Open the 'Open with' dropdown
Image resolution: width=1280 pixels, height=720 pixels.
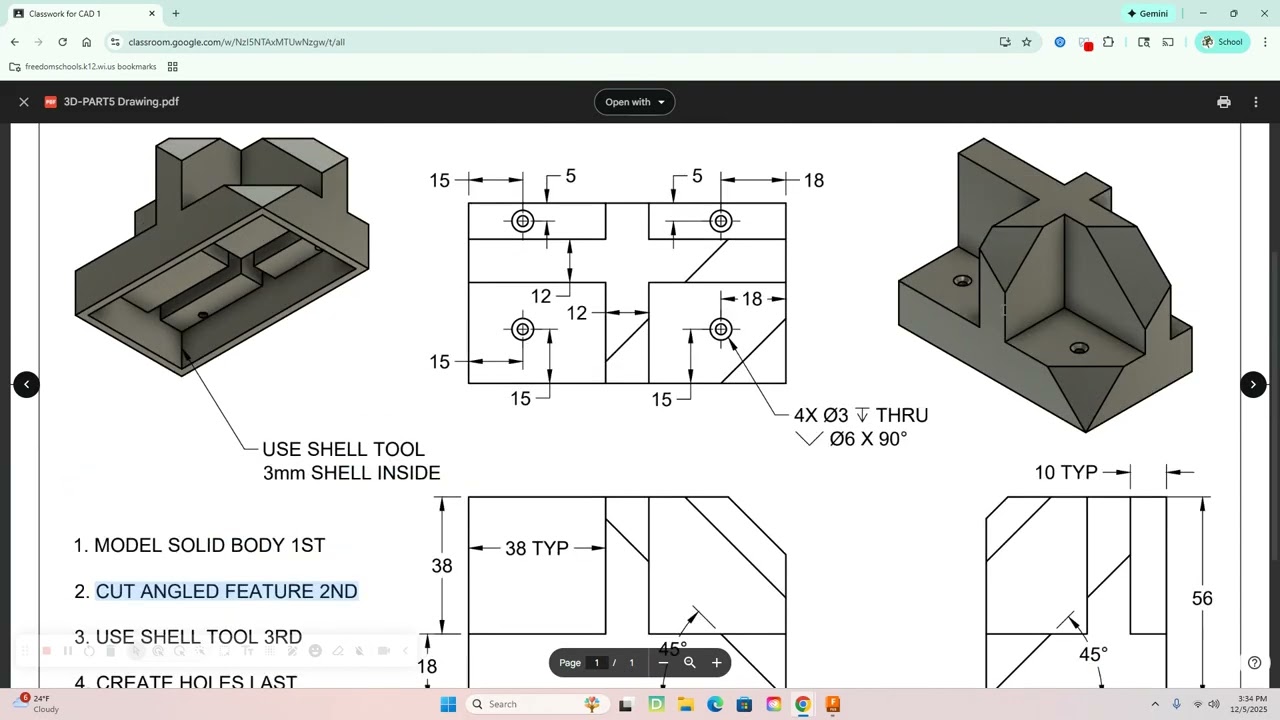634,102
